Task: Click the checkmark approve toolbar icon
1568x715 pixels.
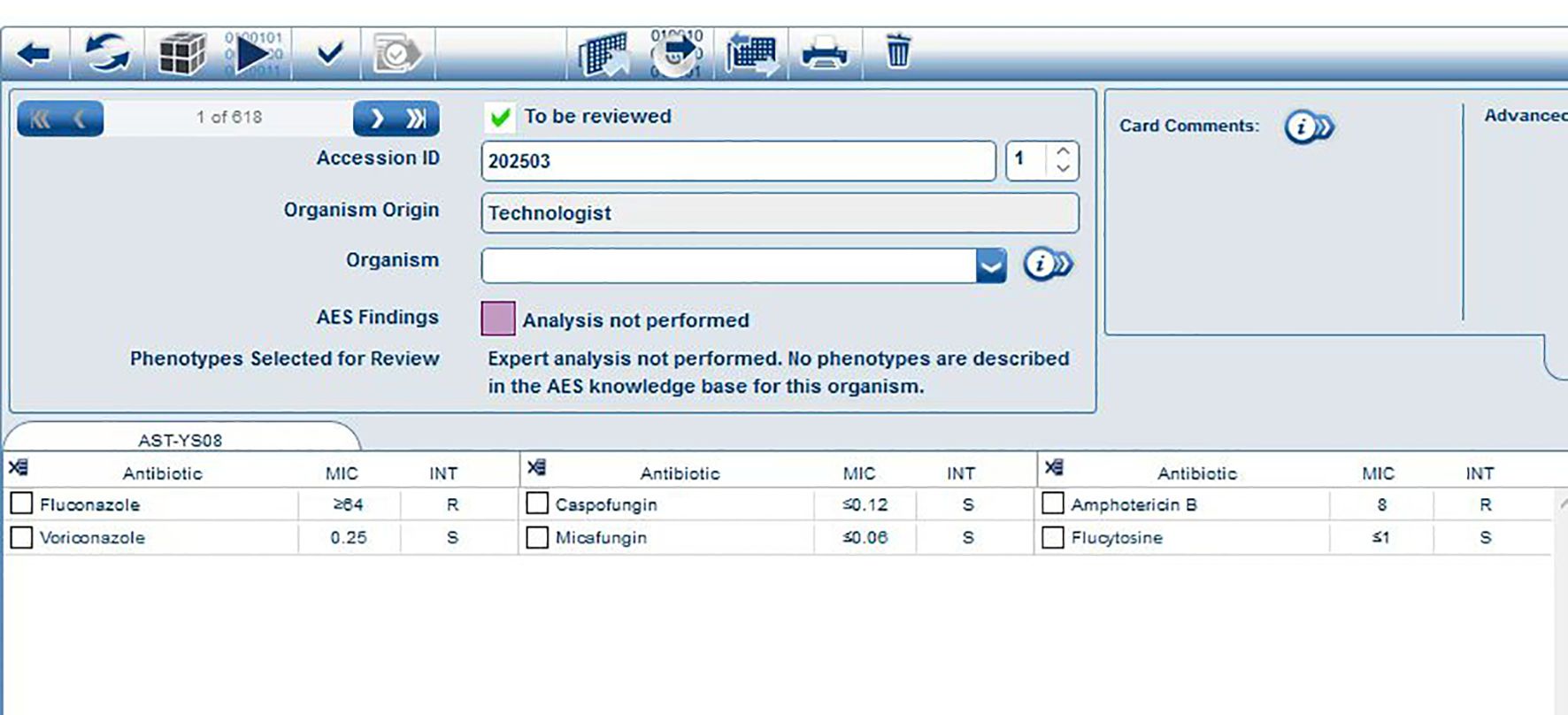Action: point(329,54)
